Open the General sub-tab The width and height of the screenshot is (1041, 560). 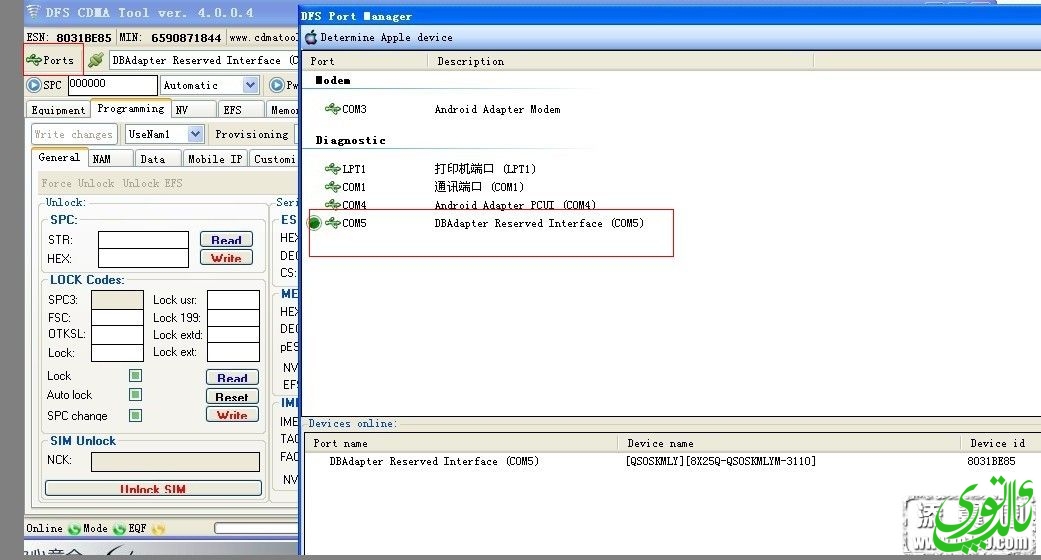point(59,157)
